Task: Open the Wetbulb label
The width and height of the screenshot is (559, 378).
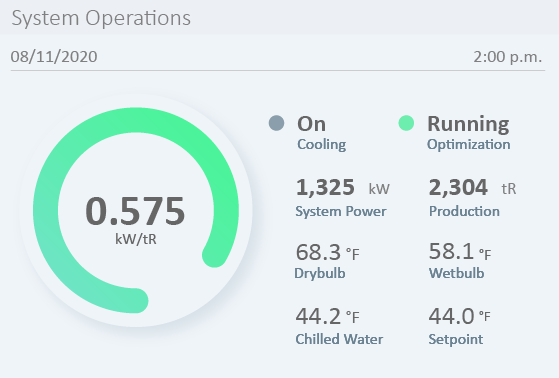Action: (x=456, y=273)
